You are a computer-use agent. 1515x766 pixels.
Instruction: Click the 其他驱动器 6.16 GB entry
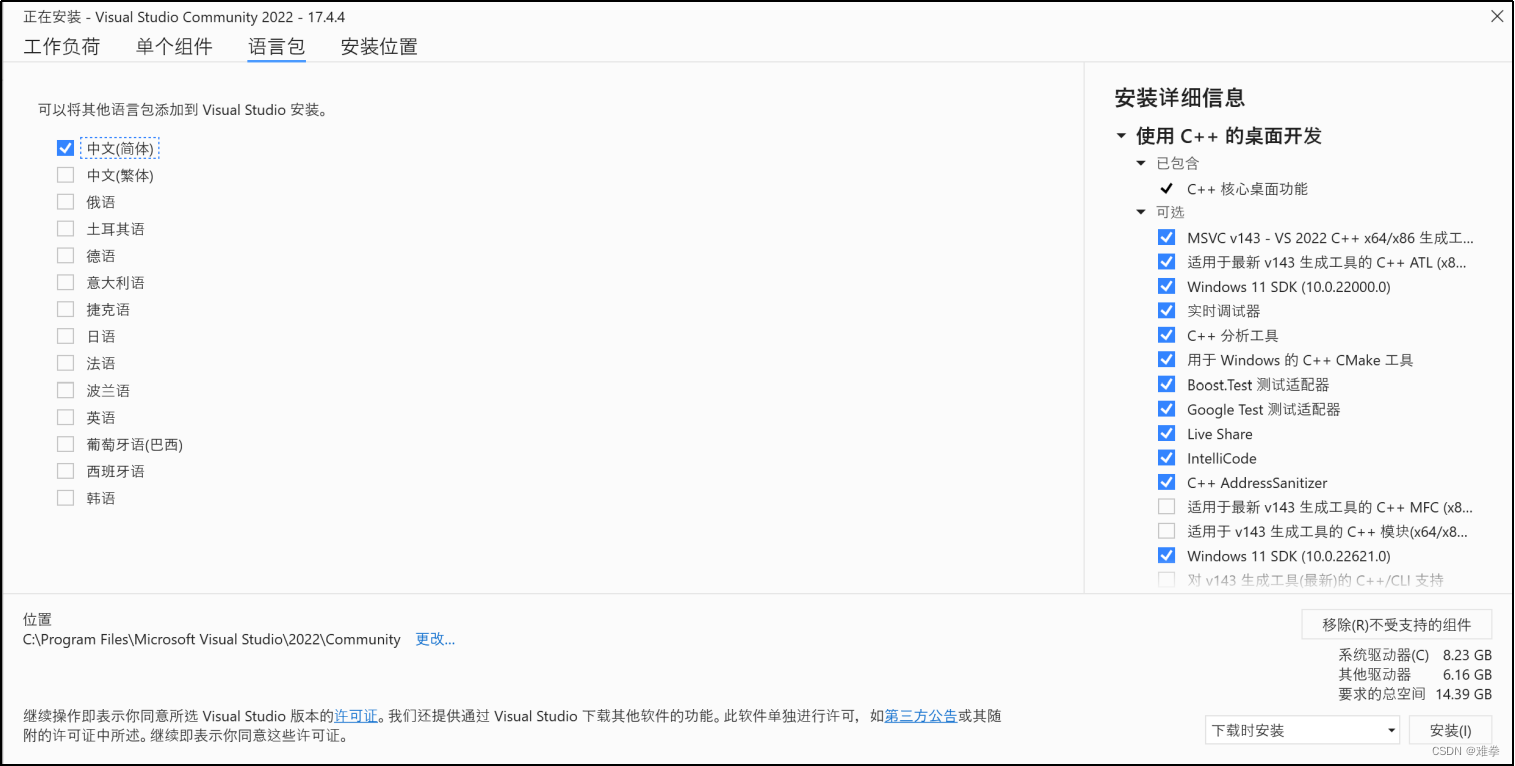[1415, 675]
